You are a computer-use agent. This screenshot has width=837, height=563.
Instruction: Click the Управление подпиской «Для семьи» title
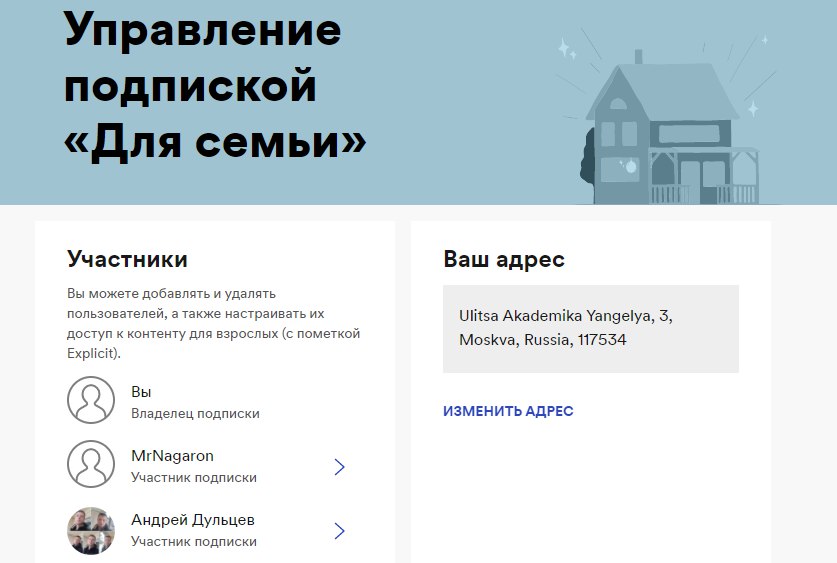(215, 85)
